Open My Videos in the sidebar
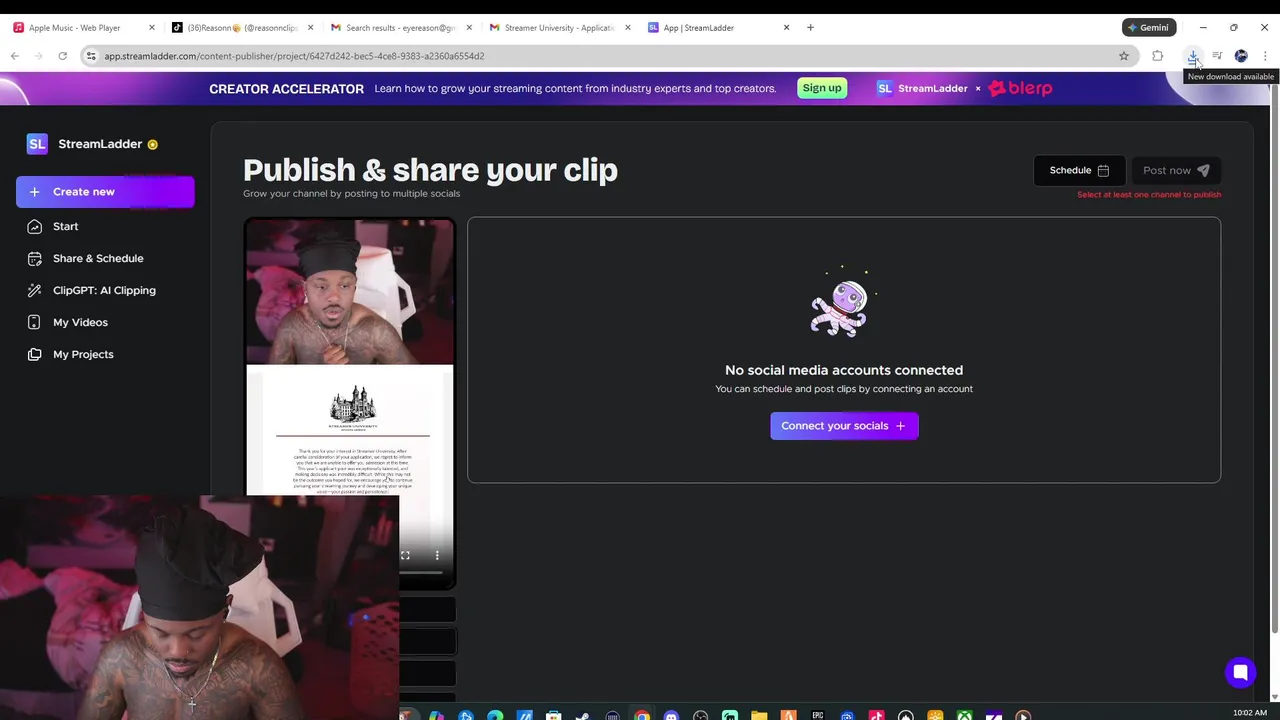1280x720 pixels. [80, 322]
